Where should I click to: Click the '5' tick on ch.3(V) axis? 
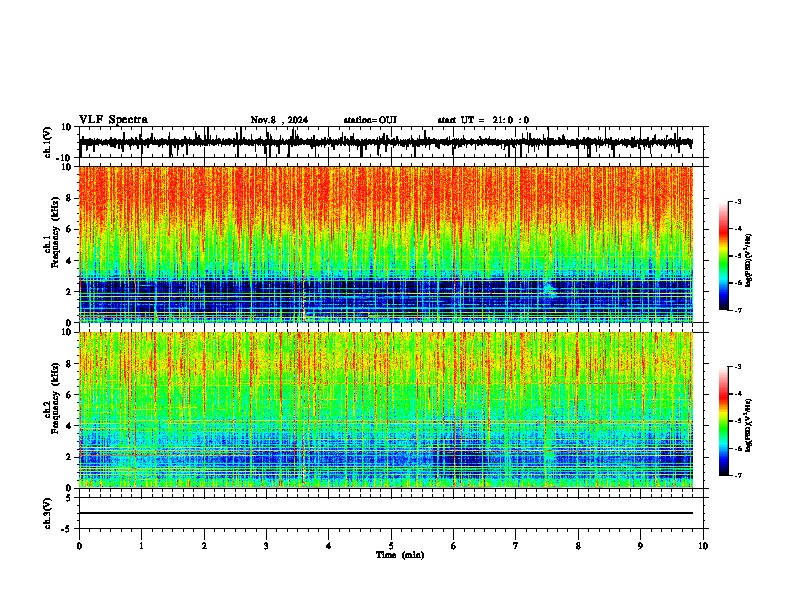click(69, 498)
